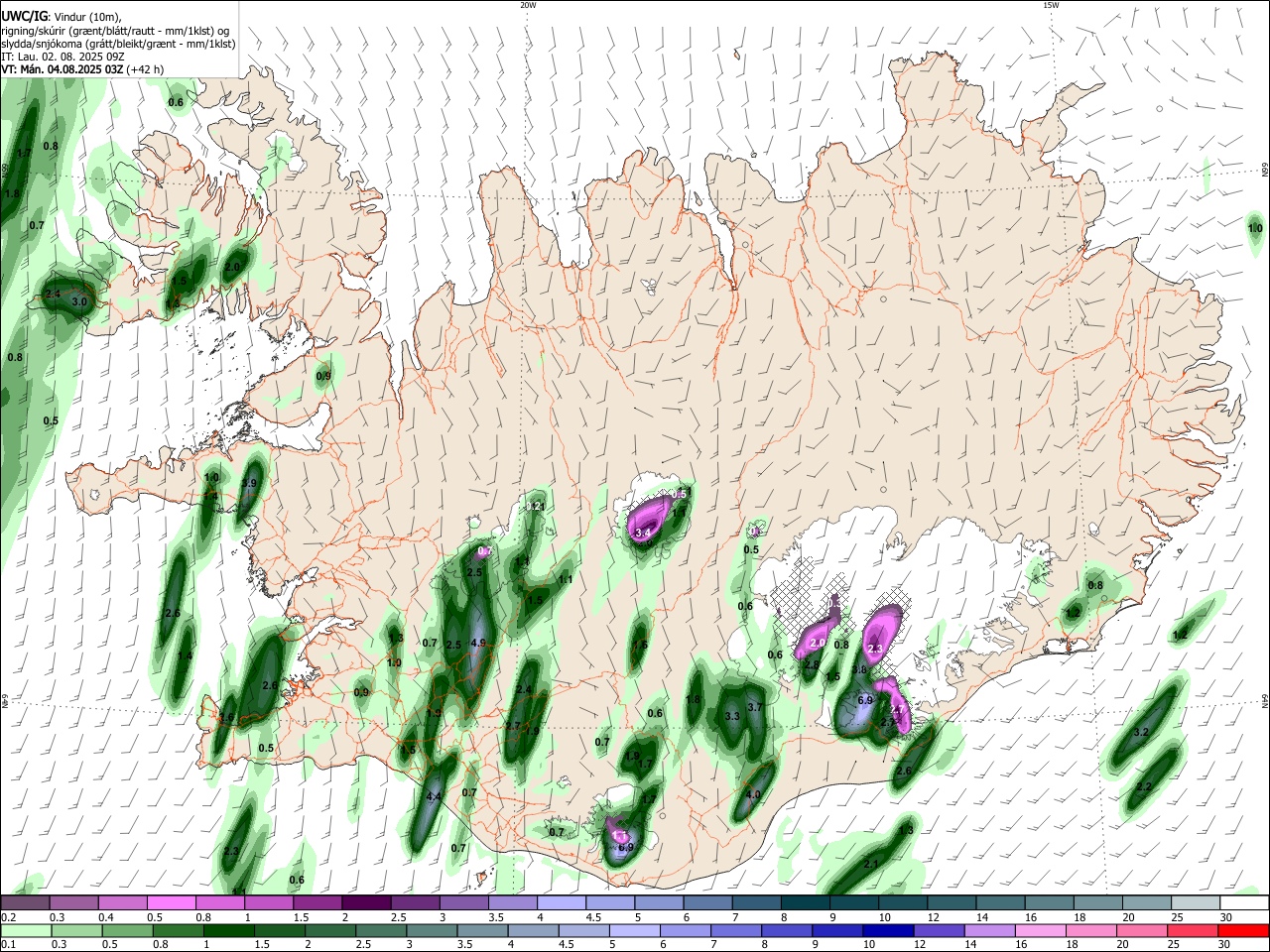Select the '3.9' precipitation value
The image size is (1270, 952).
(x=249, y=484)
